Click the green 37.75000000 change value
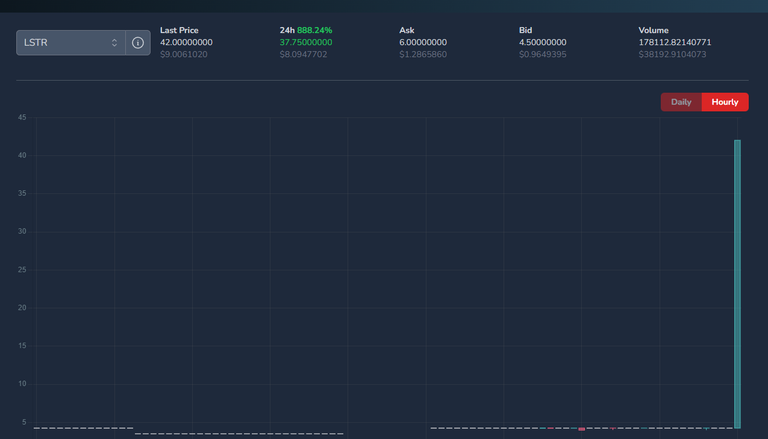Viewport: 768px width, 439px height. [x=306, y=42]
